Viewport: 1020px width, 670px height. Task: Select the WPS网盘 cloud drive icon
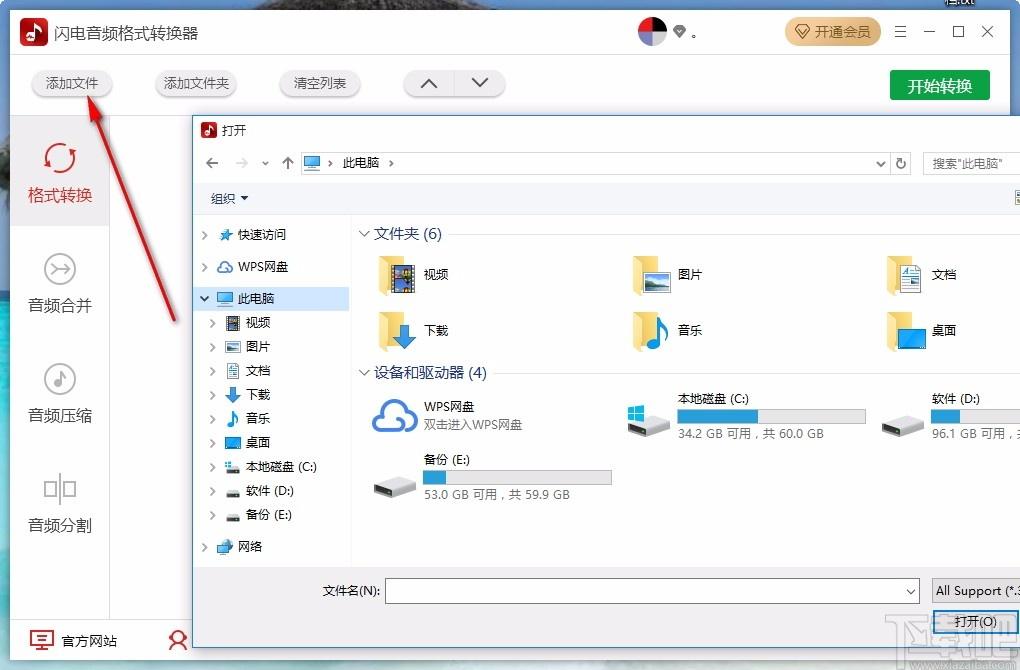394,416
